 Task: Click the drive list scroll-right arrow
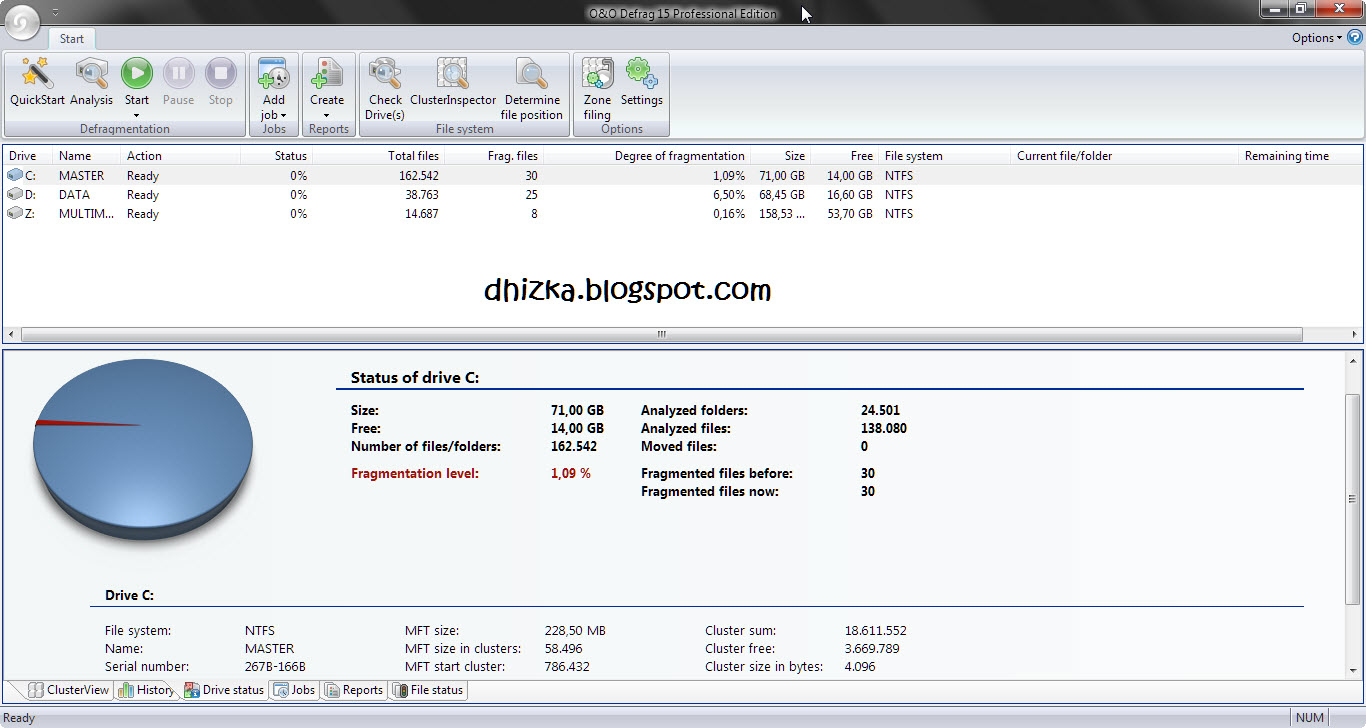click(x=1354, y=335)
